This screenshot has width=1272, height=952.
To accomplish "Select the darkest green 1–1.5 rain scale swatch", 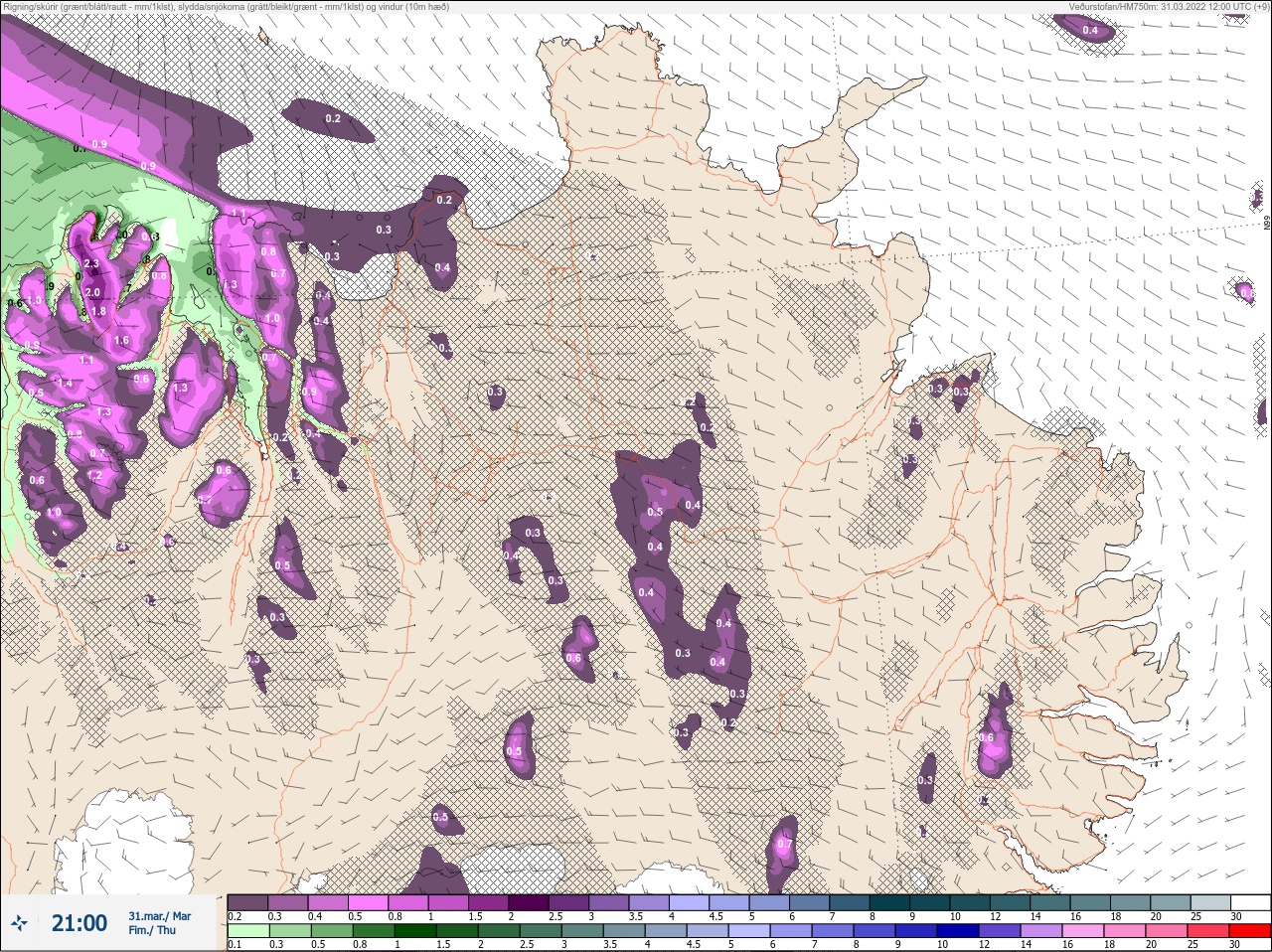I will point(415,930).
